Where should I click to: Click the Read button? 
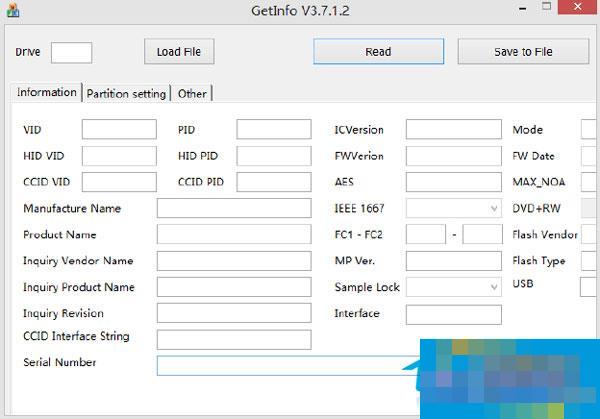[378, 51]
